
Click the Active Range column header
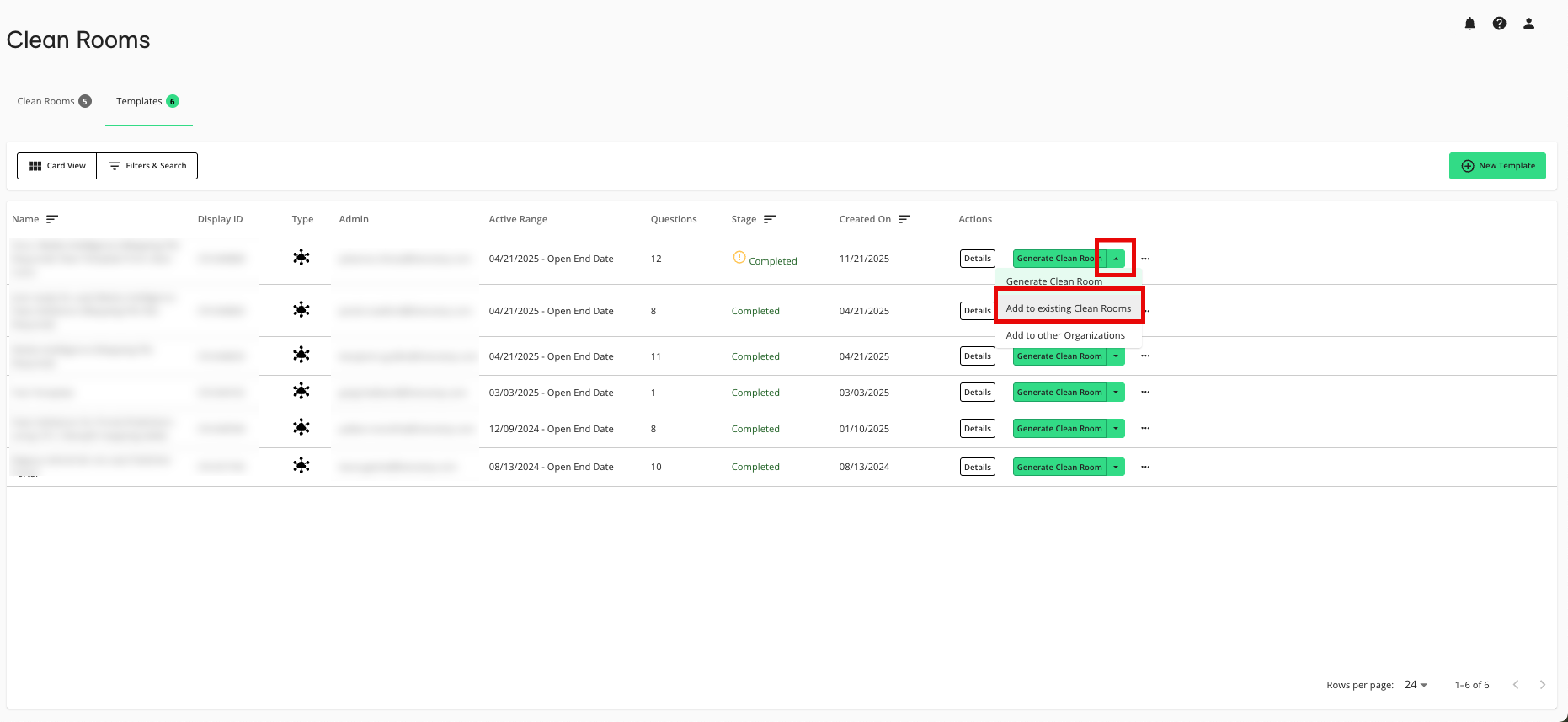[518, 219]
